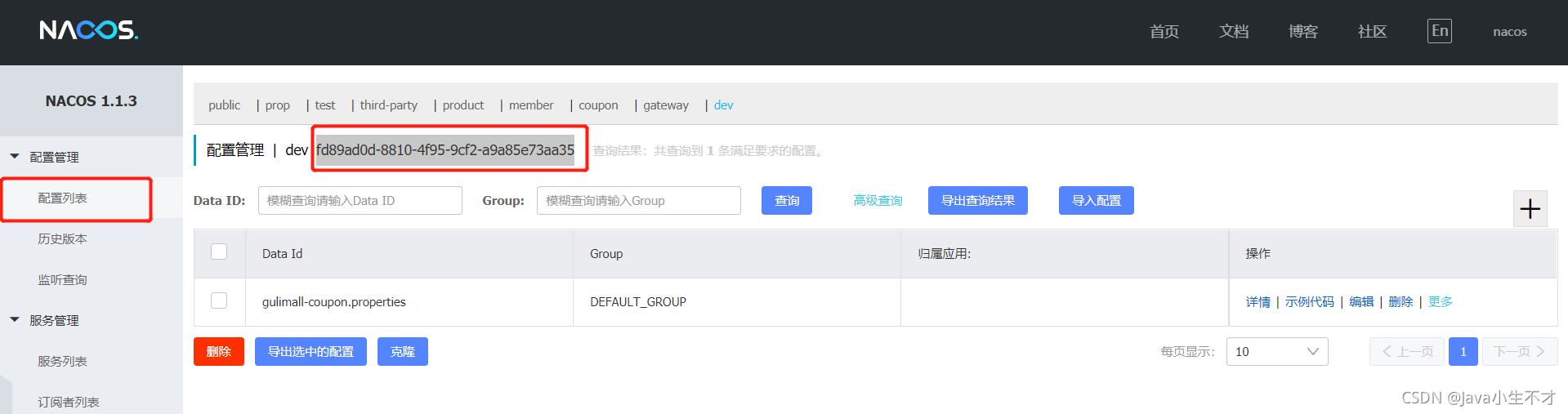This screenshot has width=1568, height=414.
Task: Click the 导出查询结果 button
Action: point(978,200)
